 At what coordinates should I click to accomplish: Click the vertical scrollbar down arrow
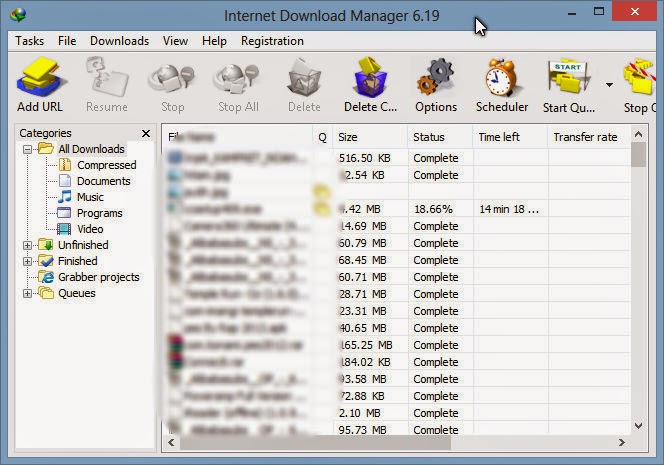pyautogui.click(x=639, y=425)
